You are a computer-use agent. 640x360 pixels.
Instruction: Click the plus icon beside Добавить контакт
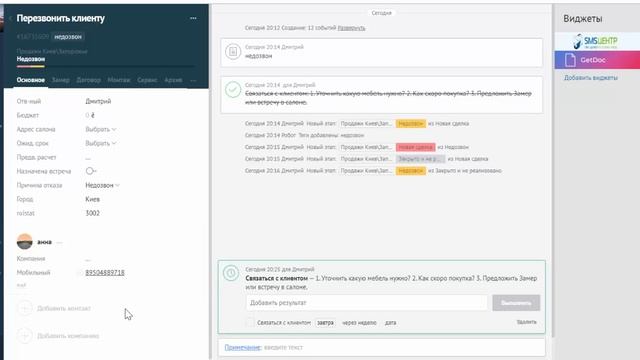coord(24,308)
